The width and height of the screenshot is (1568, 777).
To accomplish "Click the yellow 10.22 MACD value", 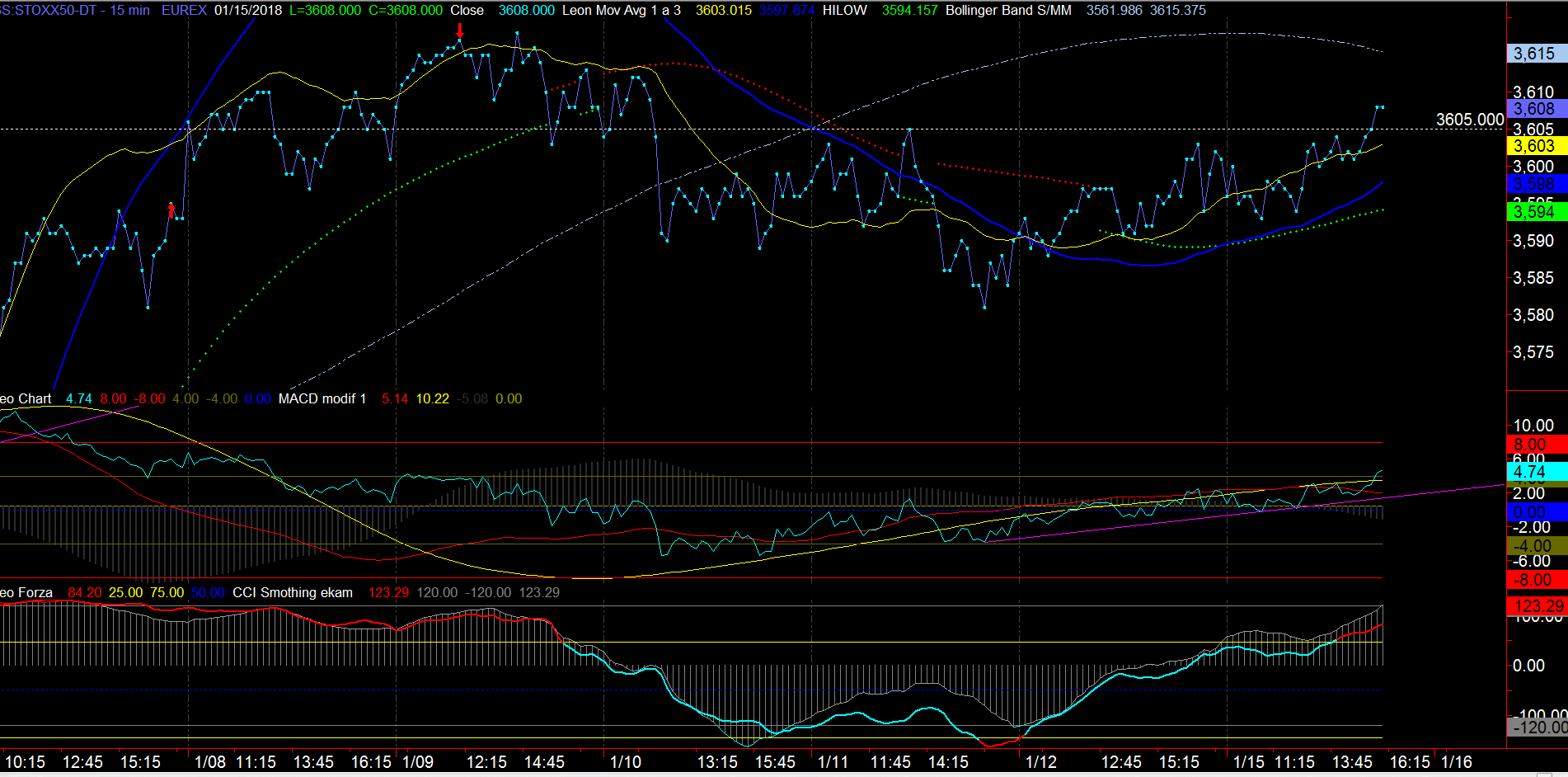I will pos(432,398).
